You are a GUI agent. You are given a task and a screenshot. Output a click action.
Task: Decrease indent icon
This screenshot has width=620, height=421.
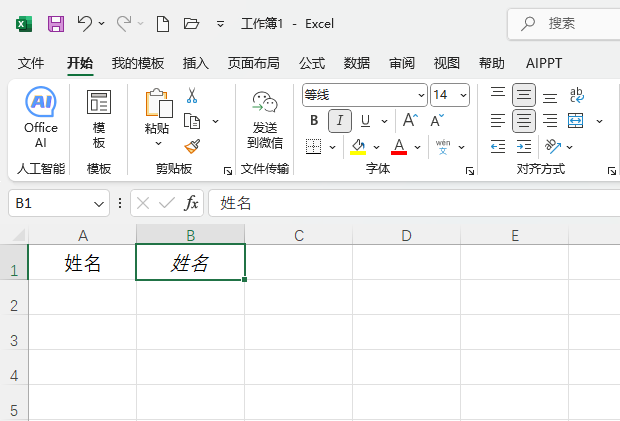[x=498, y=147]
